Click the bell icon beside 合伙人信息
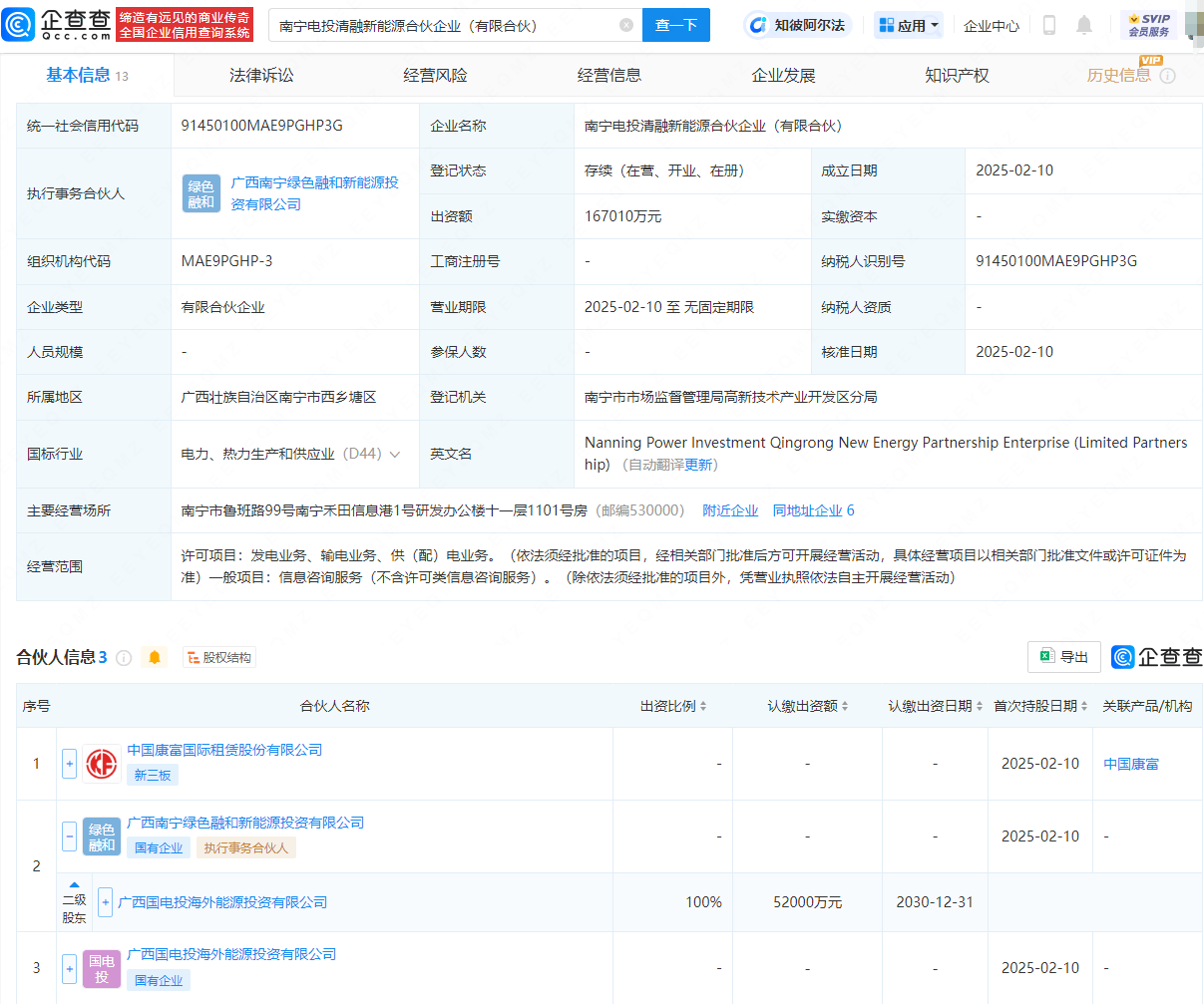 pyautogui.click(x=155, y=657)
